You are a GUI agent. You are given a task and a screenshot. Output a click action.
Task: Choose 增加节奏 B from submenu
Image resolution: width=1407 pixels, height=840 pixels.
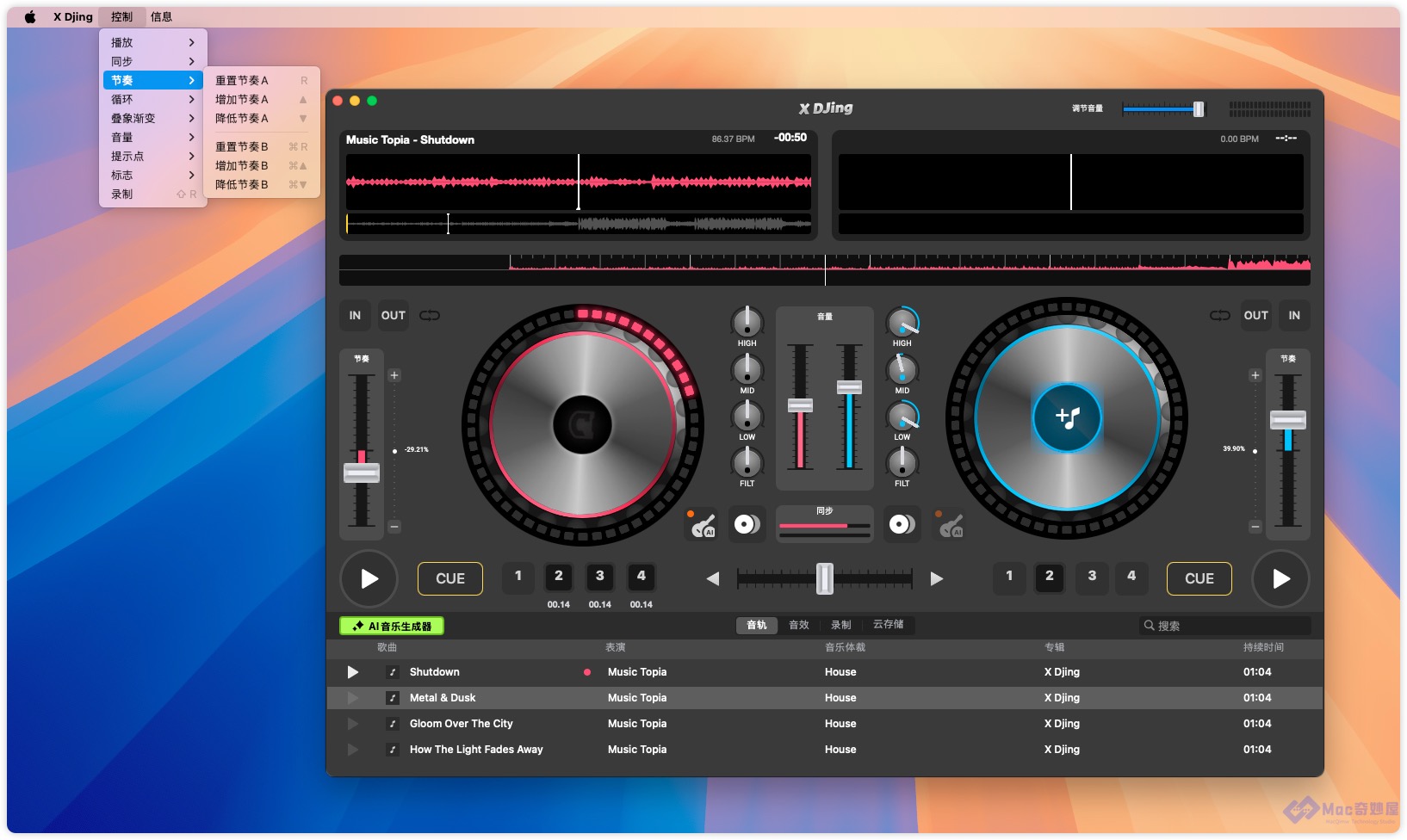pos(263,165)
